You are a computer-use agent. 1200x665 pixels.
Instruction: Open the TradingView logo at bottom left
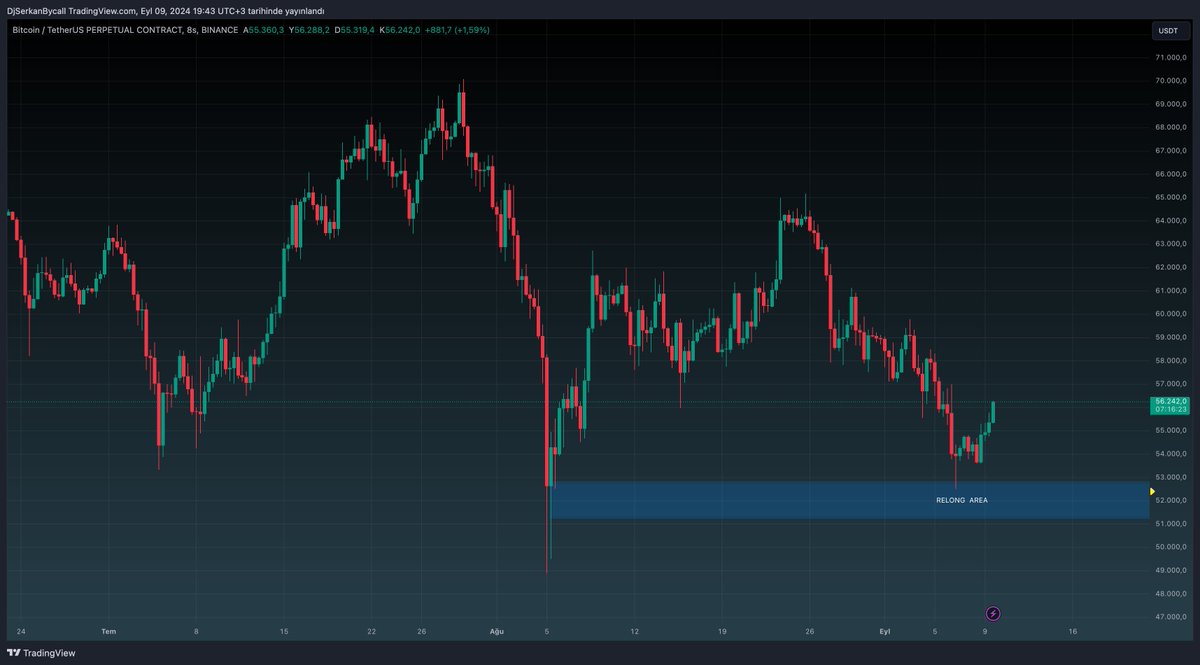(x=41, y=653)
